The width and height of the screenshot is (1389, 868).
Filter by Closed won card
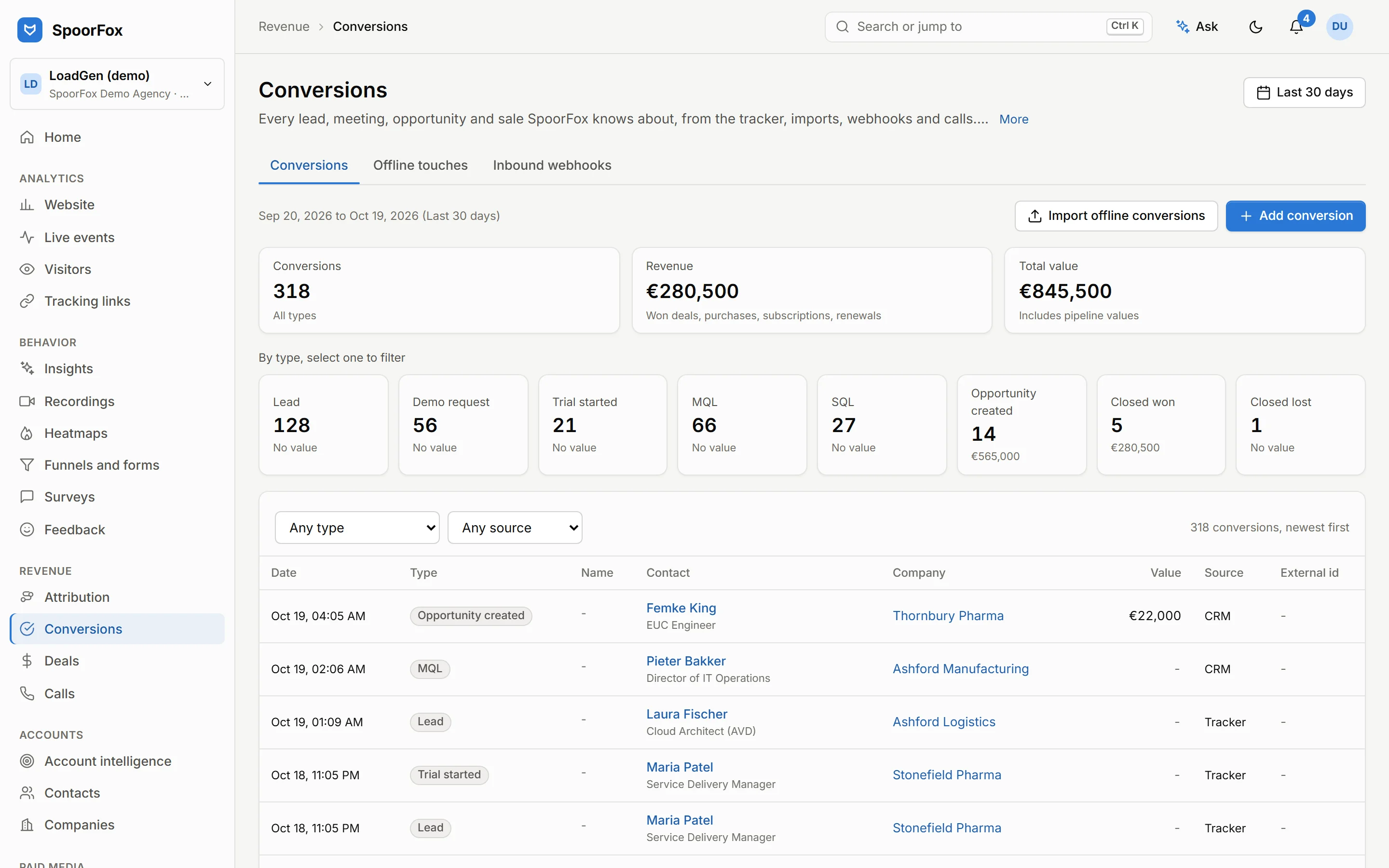click(x=1160, y=425)
